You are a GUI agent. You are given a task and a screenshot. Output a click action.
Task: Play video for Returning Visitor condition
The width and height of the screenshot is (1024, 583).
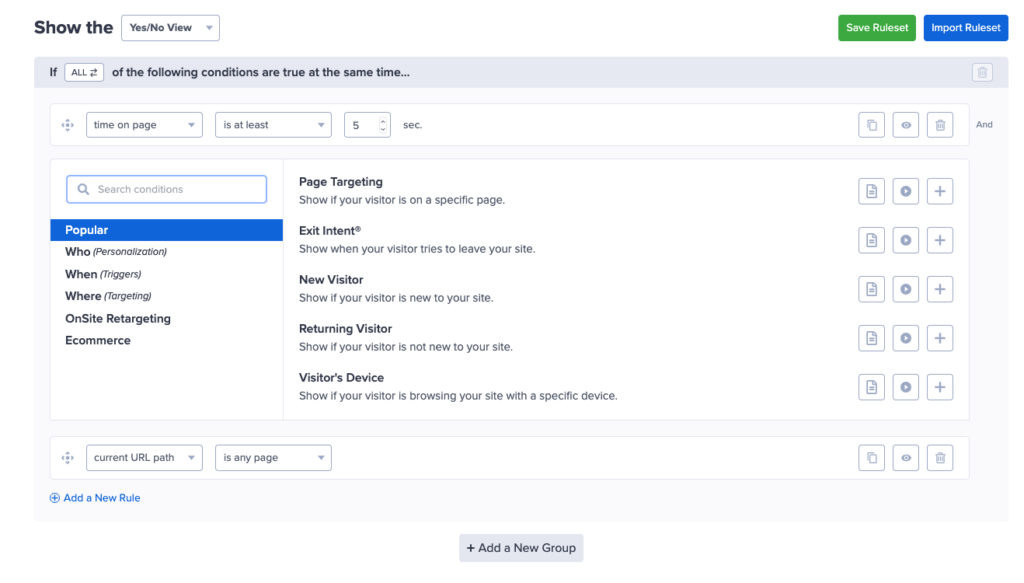click(x=905, y=338)
